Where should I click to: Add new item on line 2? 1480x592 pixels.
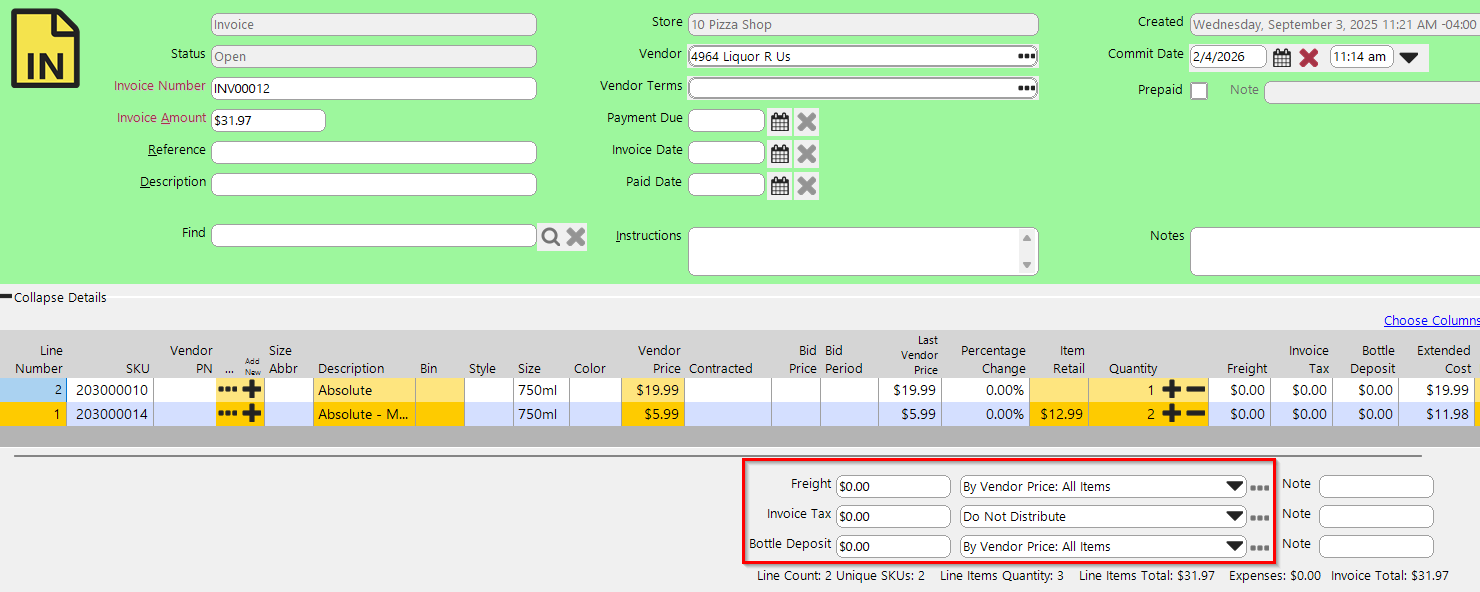[252, 390]
